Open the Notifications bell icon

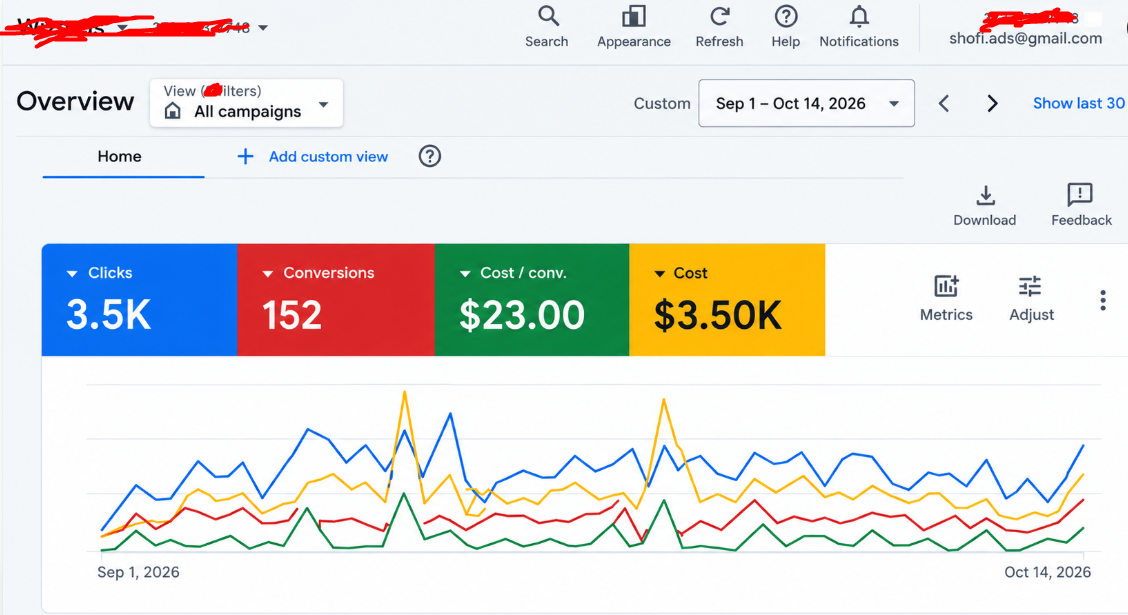pyautogui.click(x=859, y=16)
